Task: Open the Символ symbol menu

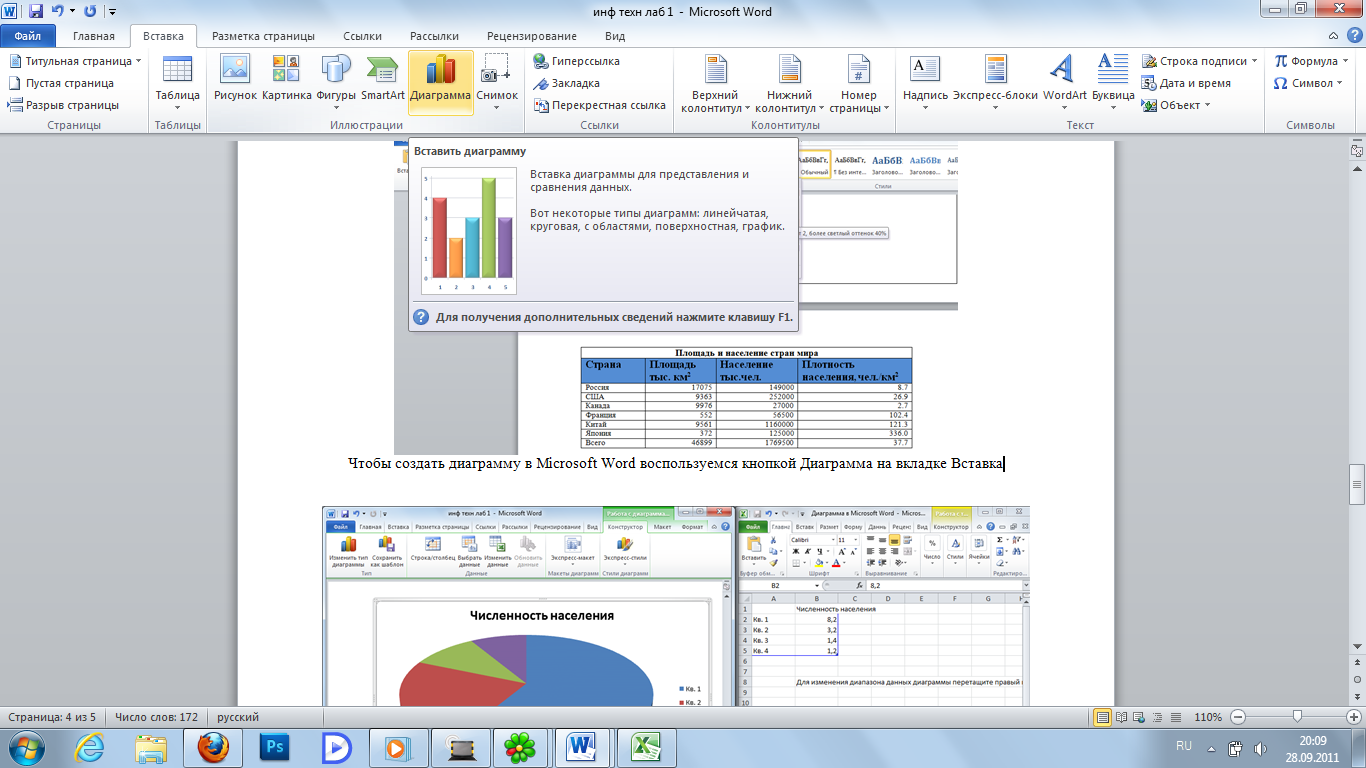Action: pyautogui.click(x=1309, y=83)
